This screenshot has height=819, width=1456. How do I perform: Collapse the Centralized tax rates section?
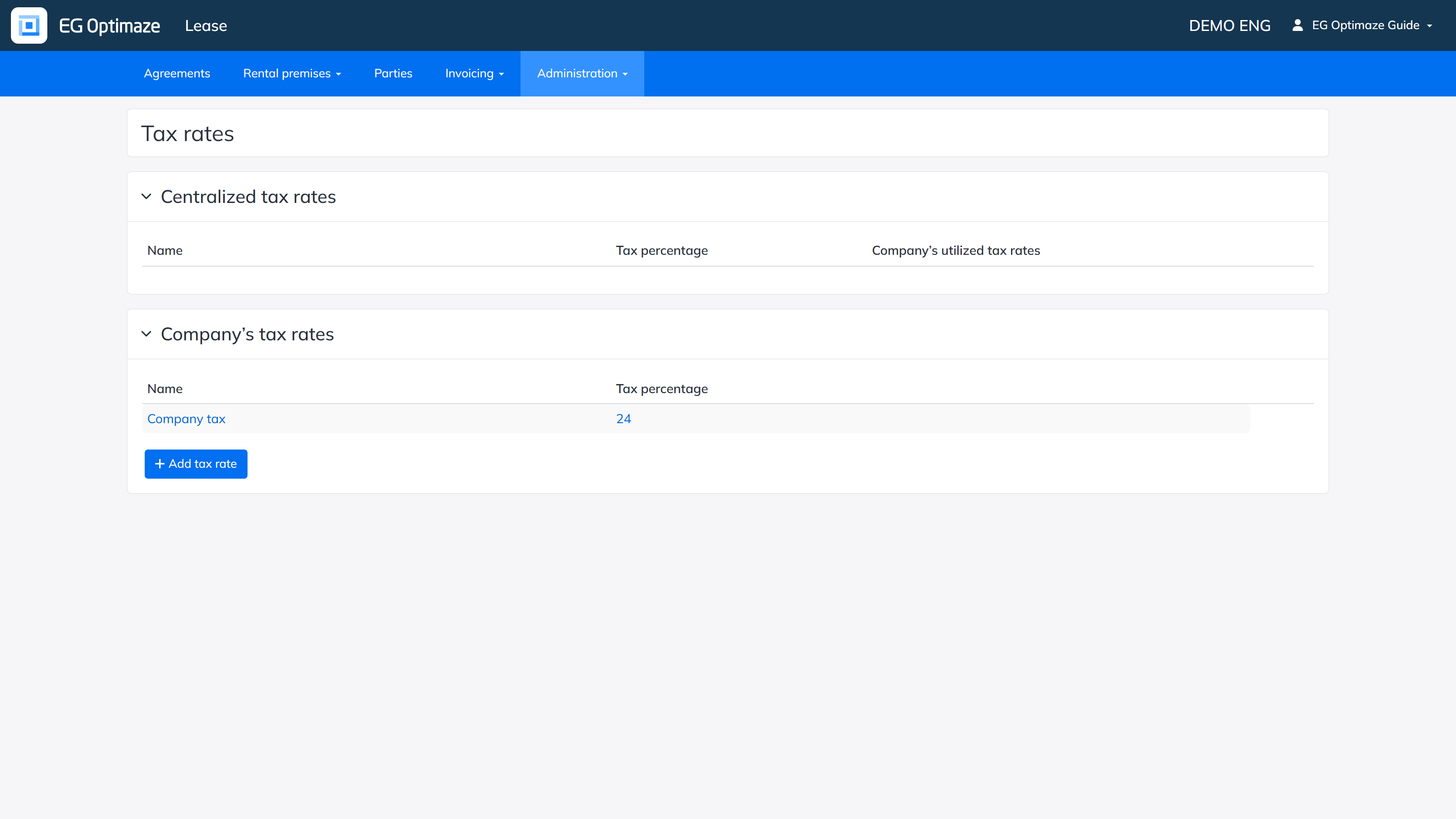click(147, 197)
